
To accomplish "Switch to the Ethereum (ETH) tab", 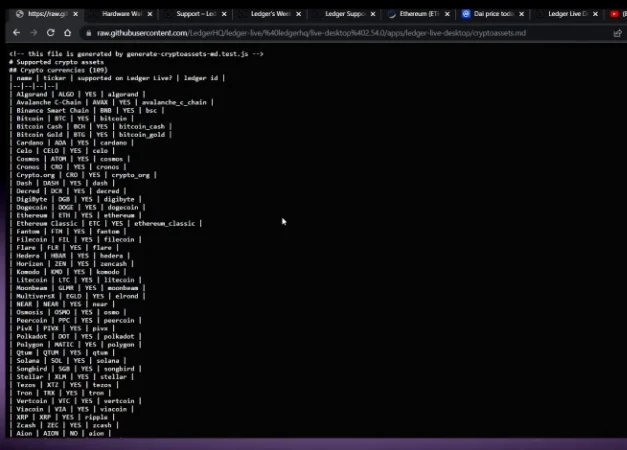I will [x=419, y=14].
